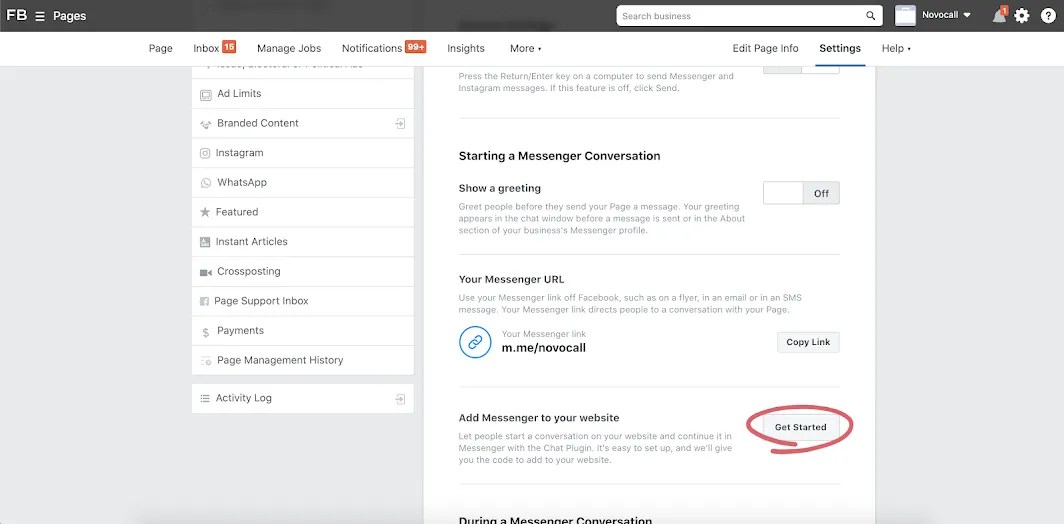Open WhatsApp settings
This screenshot has height=524, width=1064.
coord(303,183)
